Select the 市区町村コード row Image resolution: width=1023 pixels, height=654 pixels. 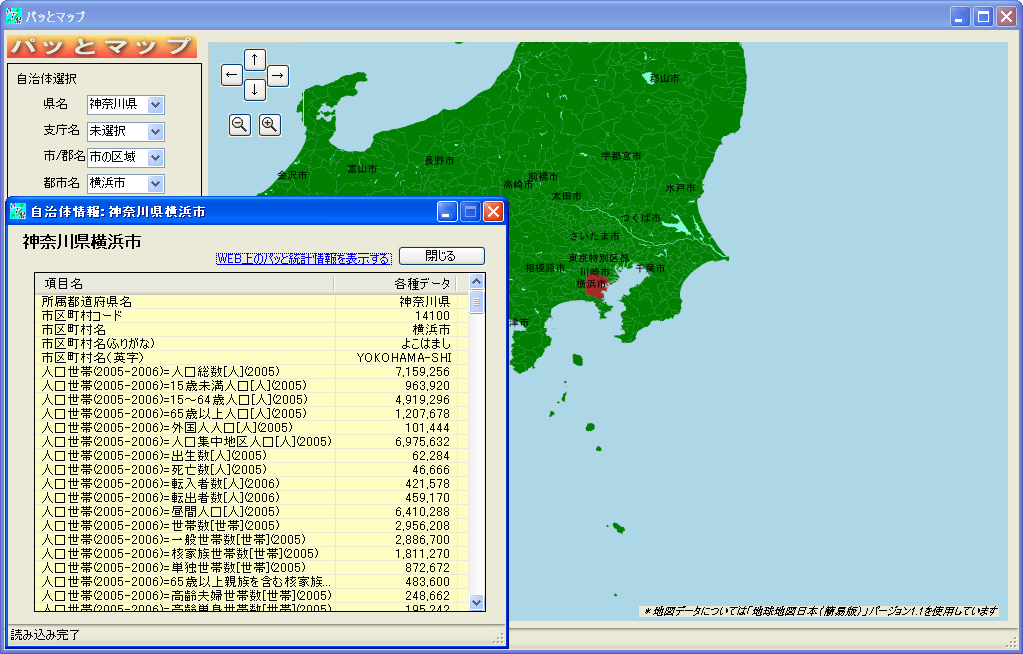[252, 315]
